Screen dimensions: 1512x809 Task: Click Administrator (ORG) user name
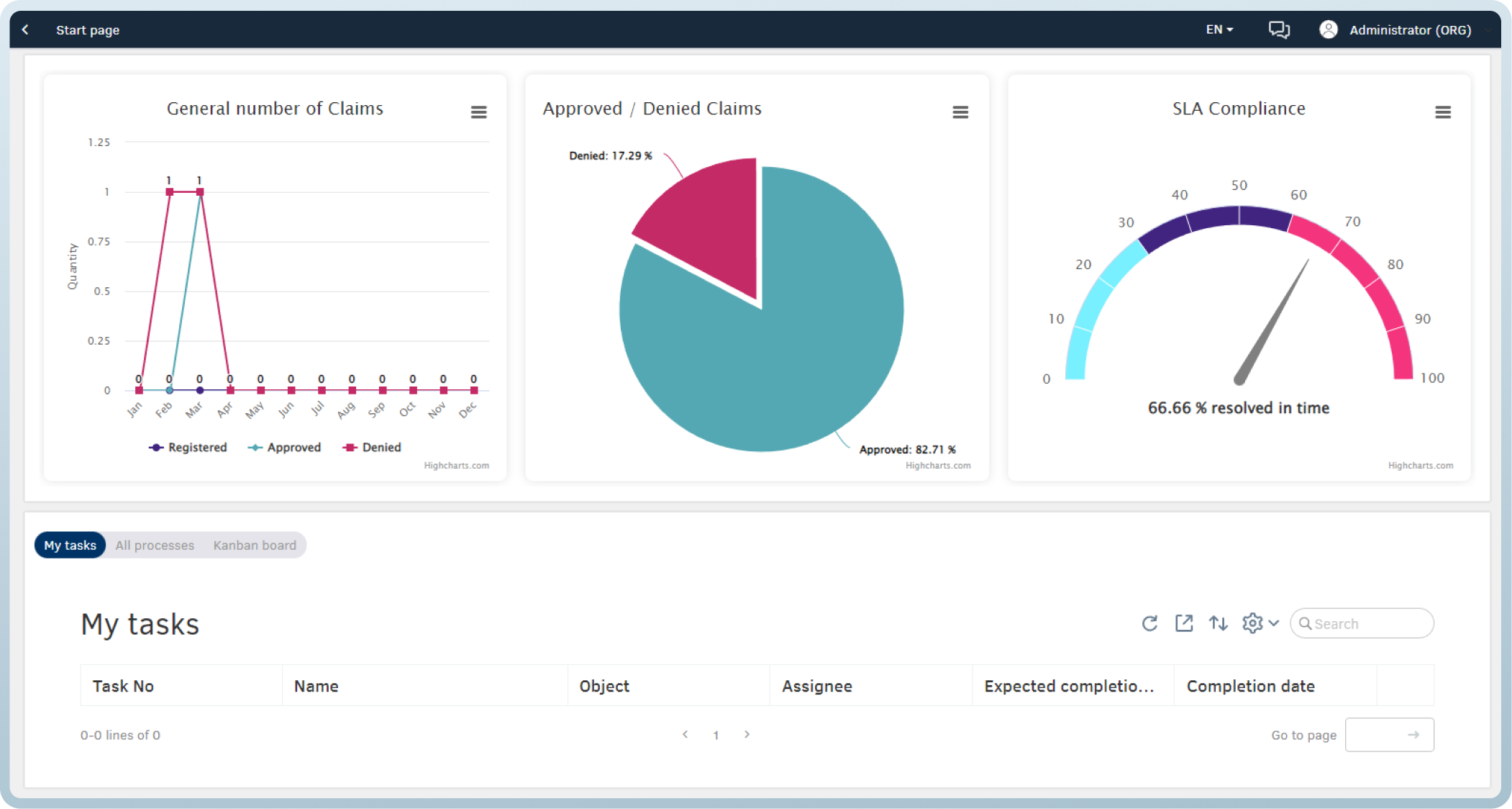click(1411, 30)
